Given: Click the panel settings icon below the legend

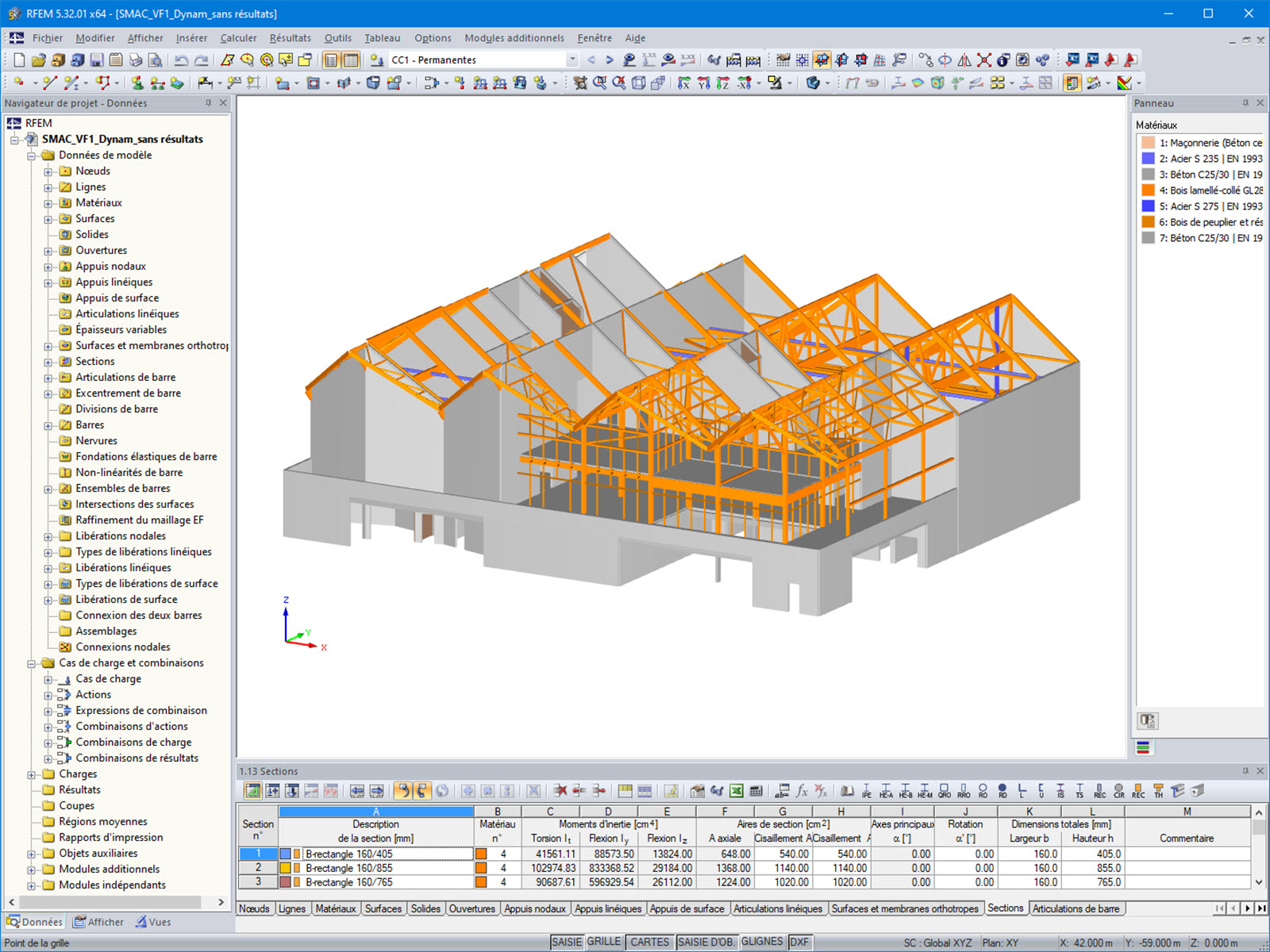Looking at the screenshot, I should point(1147,721).
